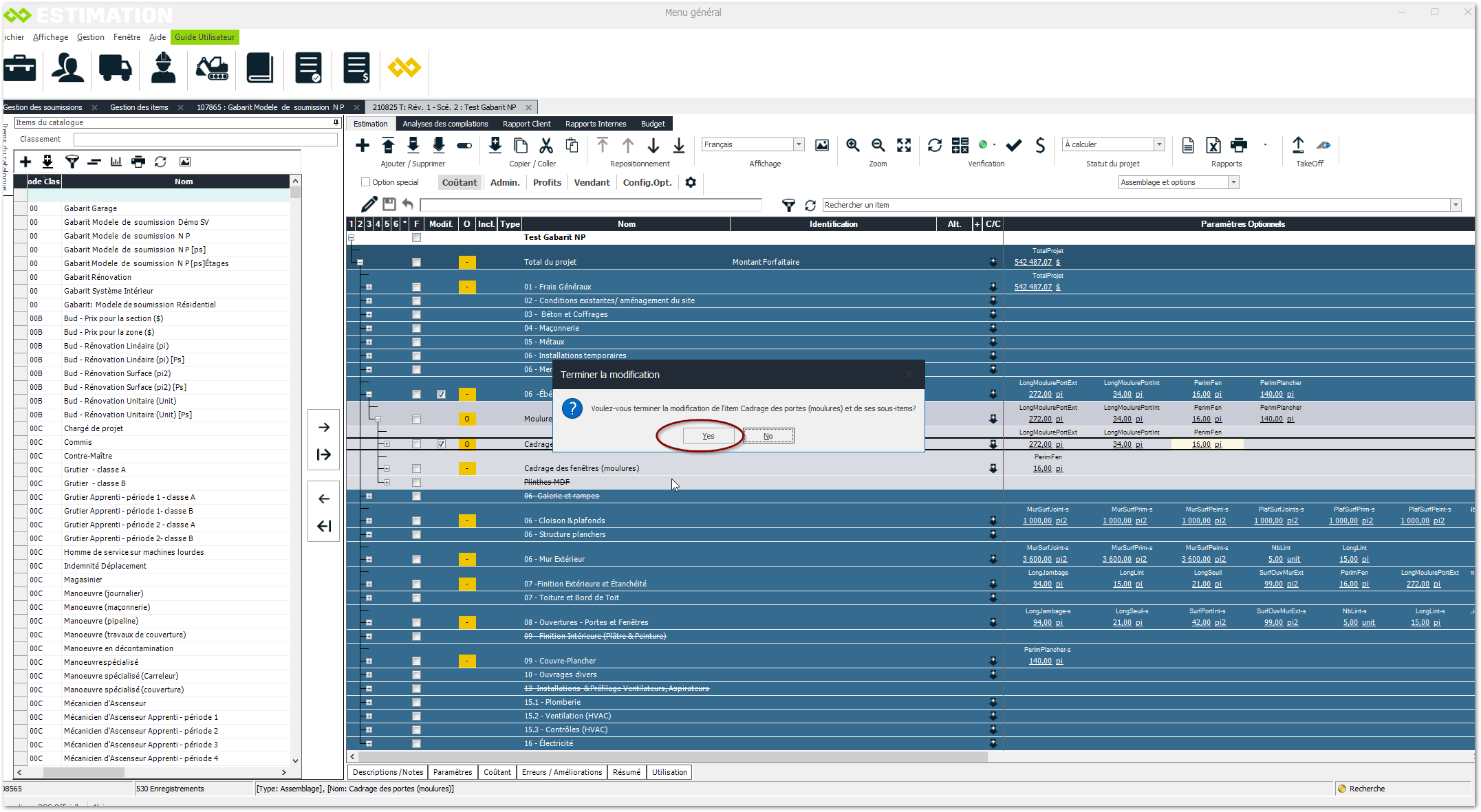The height and width of the screenshot is (812, 1481).
Task: Click No in the modification dialog
Action: (768, 436)
